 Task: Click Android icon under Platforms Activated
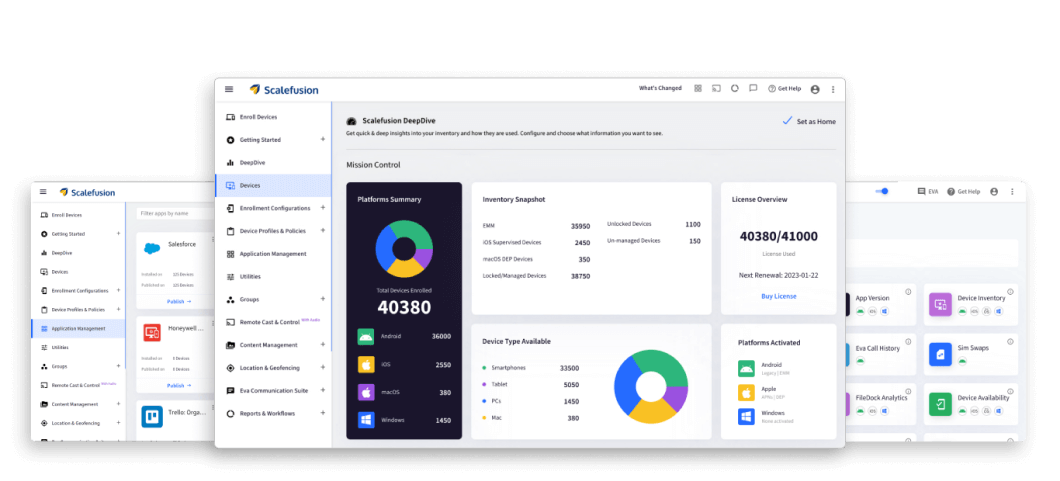[x=746, y=368]
